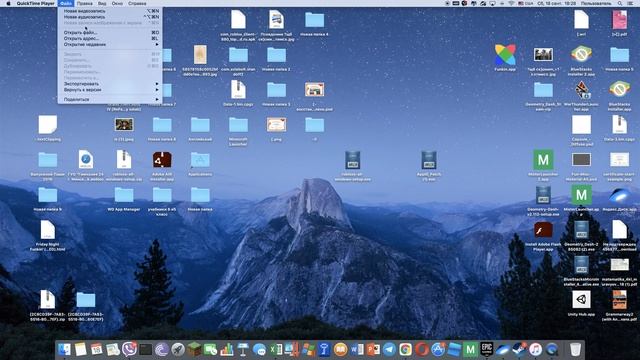Viewport: 640px width, 360px height.
Task: Select the 'Новая папка 4' folder
Action: [x=315, y=20]
